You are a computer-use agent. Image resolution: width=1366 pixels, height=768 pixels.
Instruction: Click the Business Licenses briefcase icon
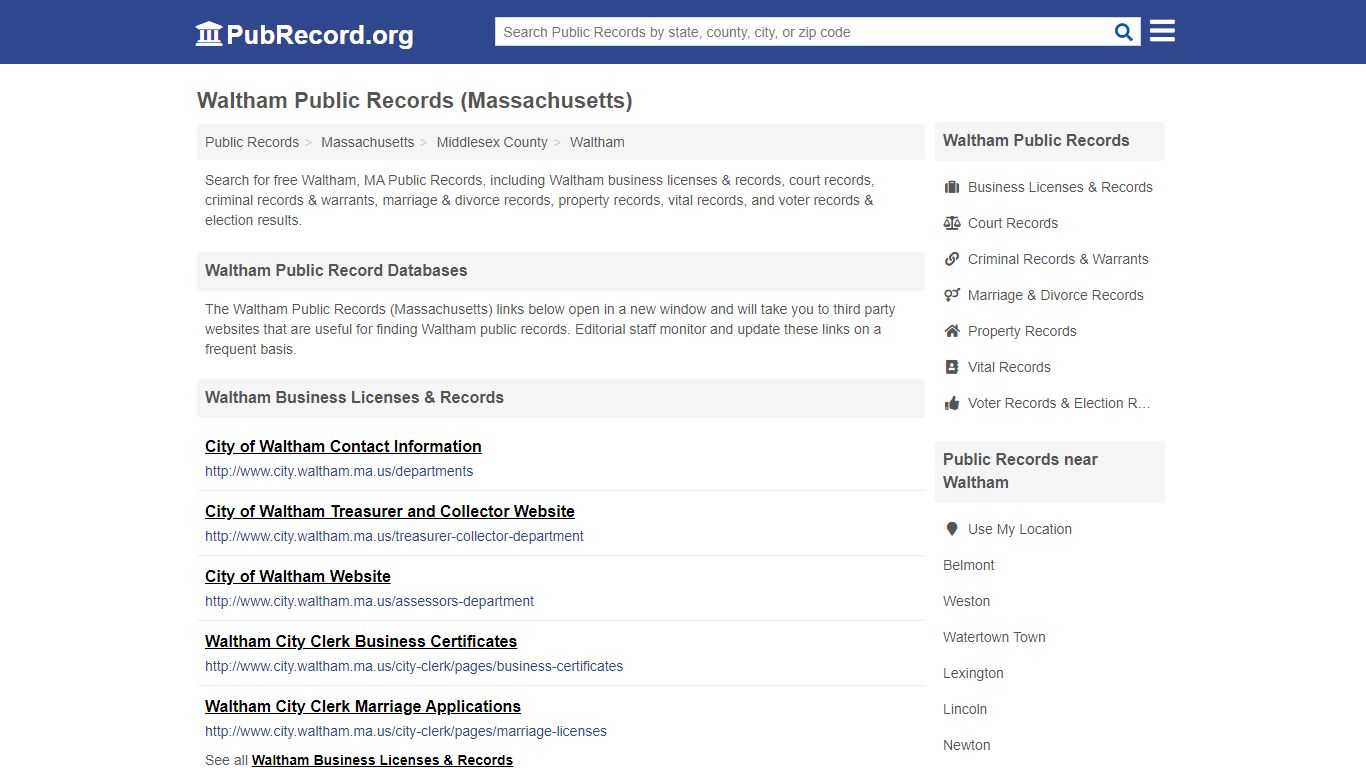point(952,187)
